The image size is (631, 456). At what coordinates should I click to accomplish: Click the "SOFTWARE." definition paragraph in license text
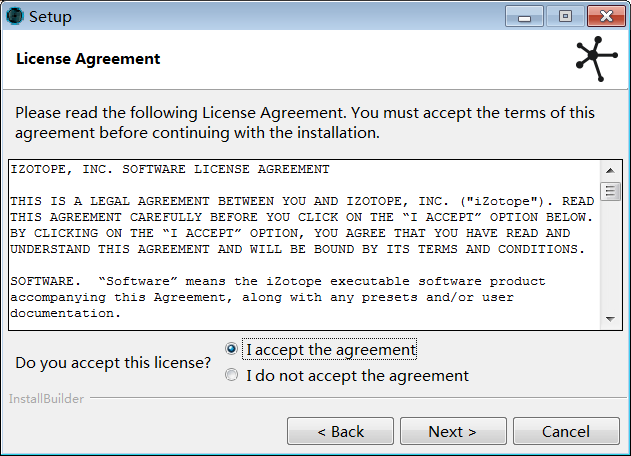(x=278, y=297)
